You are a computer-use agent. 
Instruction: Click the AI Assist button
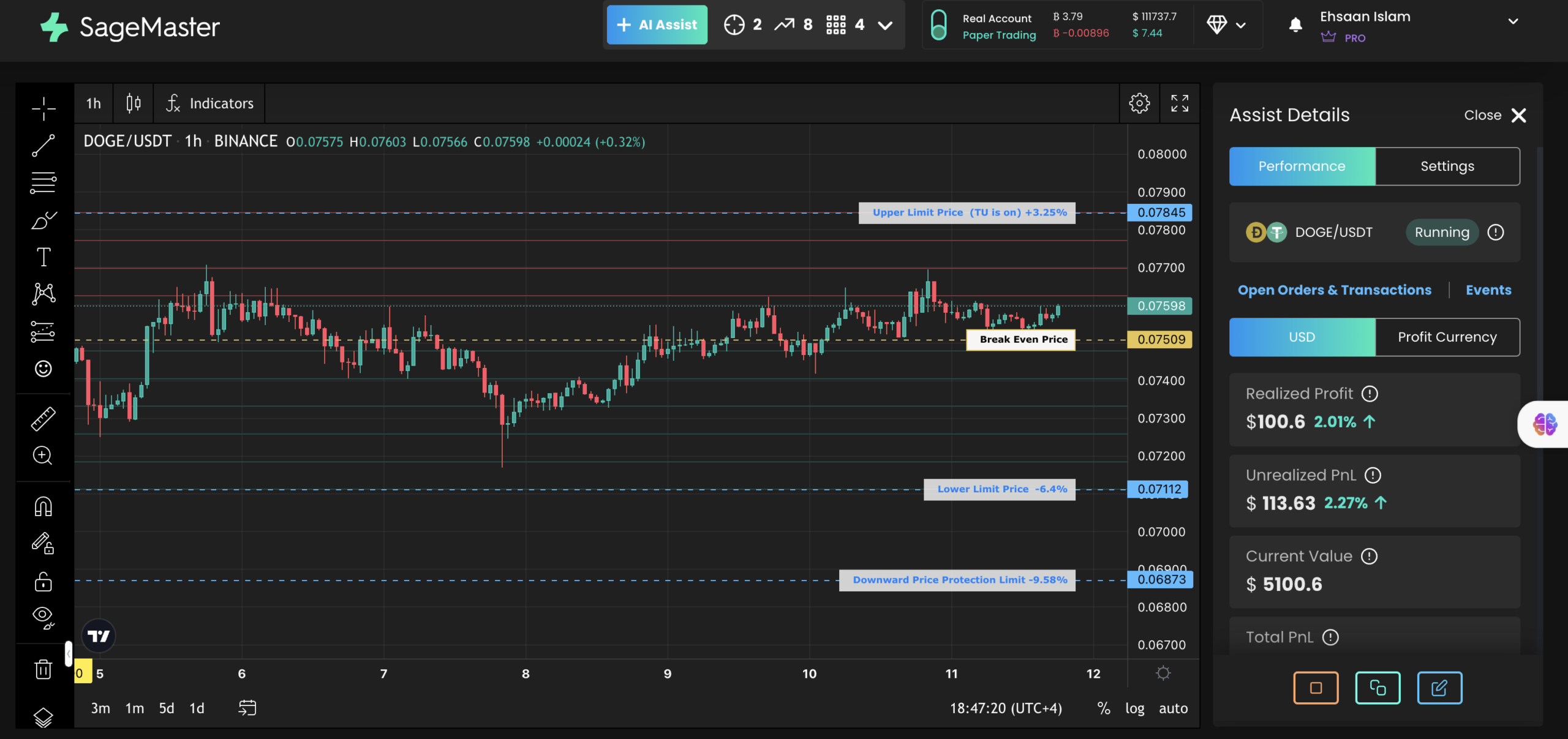click(x=657, y=25)
